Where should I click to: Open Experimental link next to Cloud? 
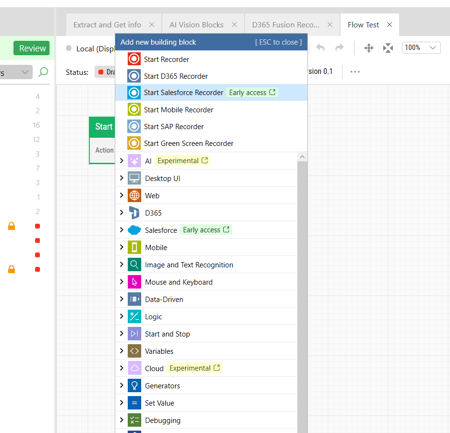pyautogui.click(x=195, y=368)
